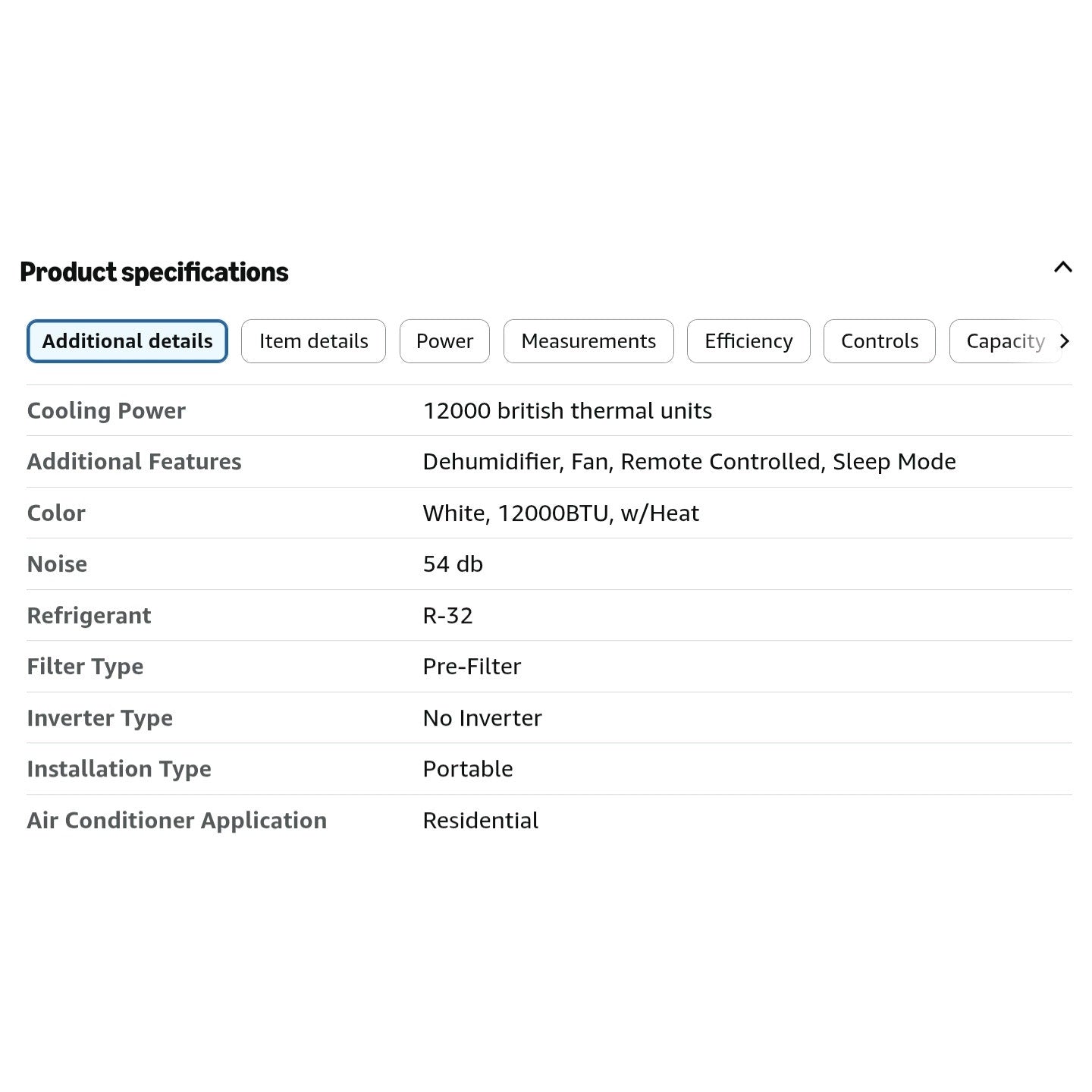Click the 12000 british thermal units value

click(x=567, y=411)
